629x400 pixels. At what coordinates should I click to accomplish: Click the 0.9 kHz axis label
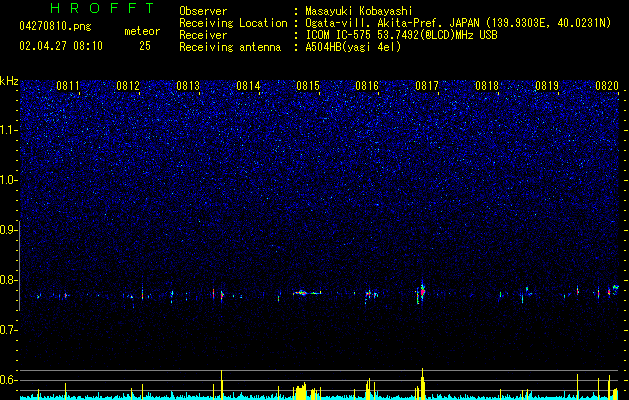8,230
